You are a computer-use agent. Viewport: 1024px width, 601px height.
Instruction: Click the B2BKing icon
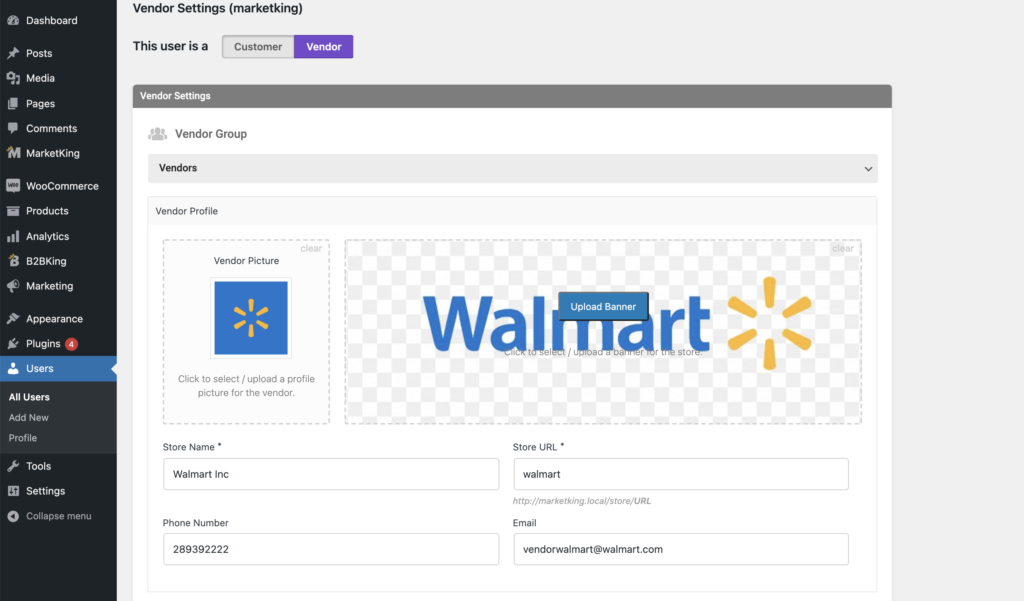pyautogui.click(x=13, y=261)
